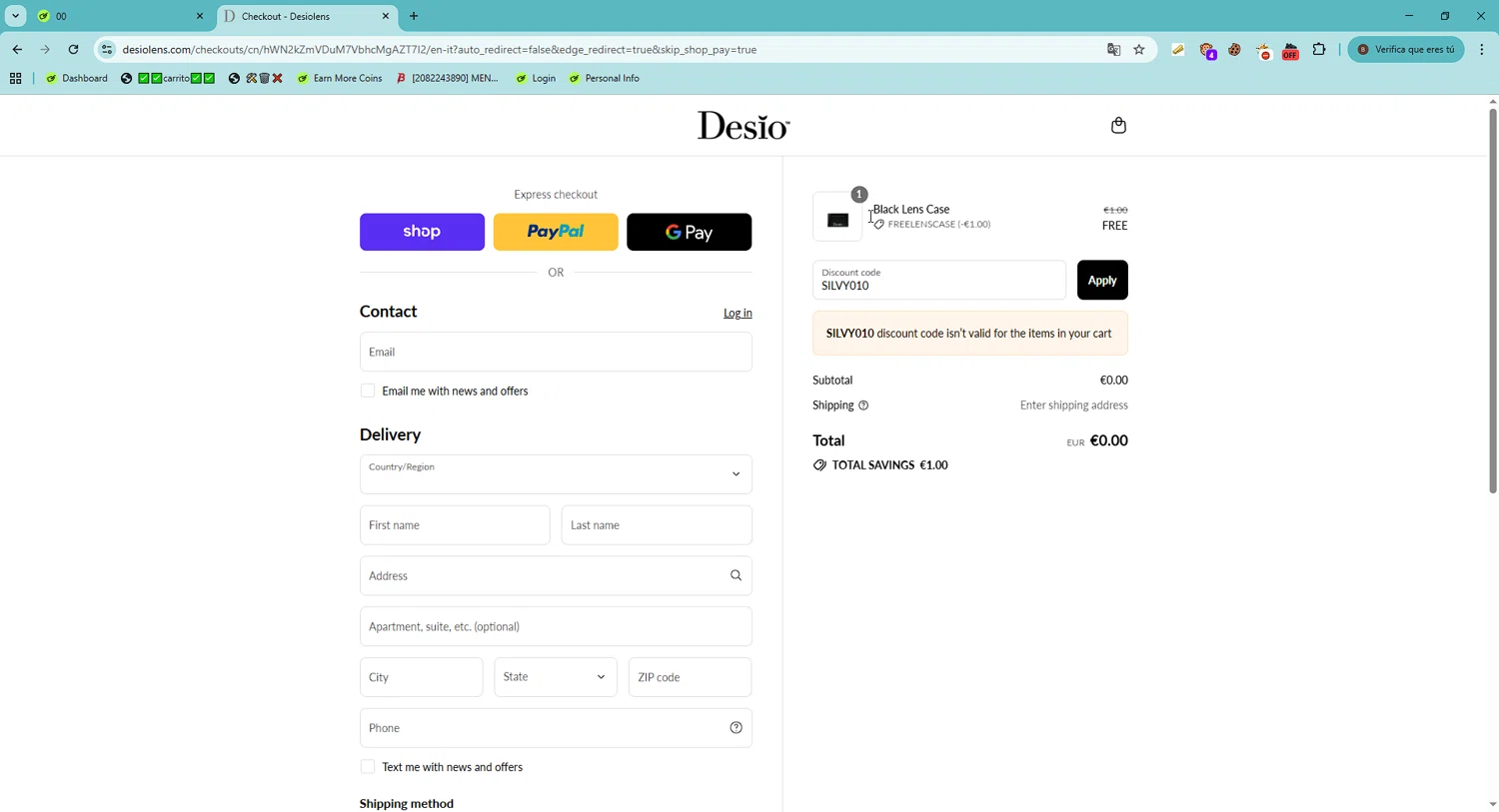The height and width of the screenshot is (812, 1499).
Task: Click the Desio logo
Action: [744, 126]
